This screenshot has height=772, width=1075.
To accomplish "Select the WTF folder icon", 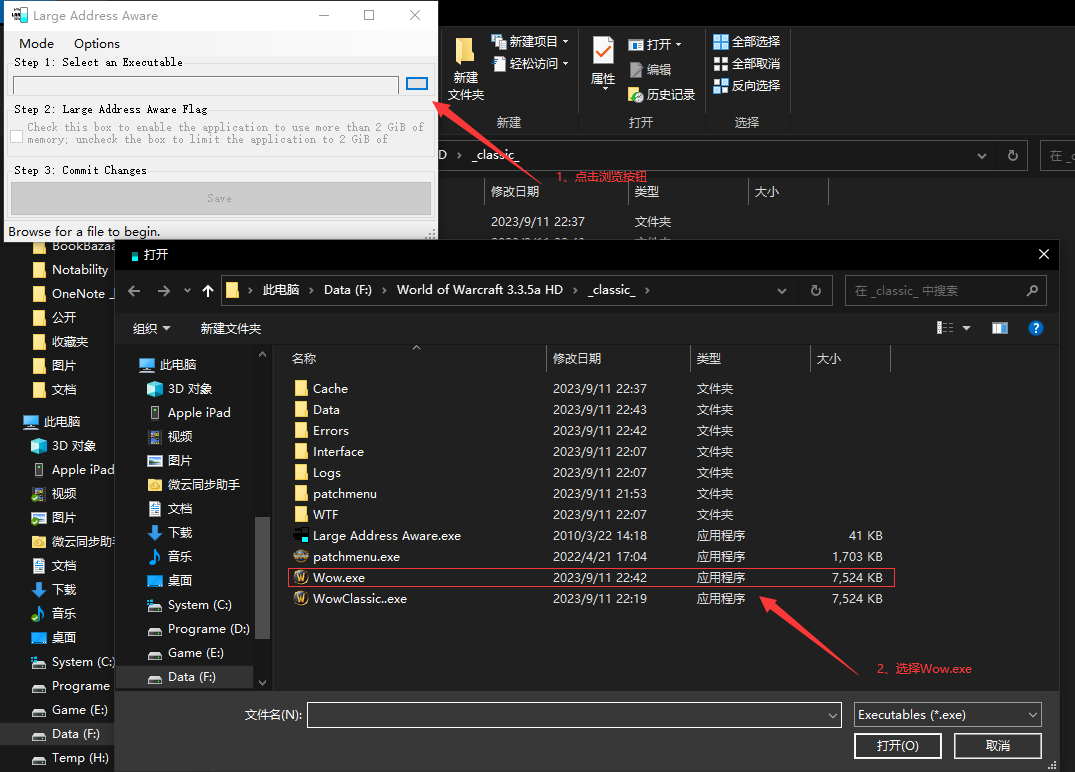I will click(x=301, y=515).
